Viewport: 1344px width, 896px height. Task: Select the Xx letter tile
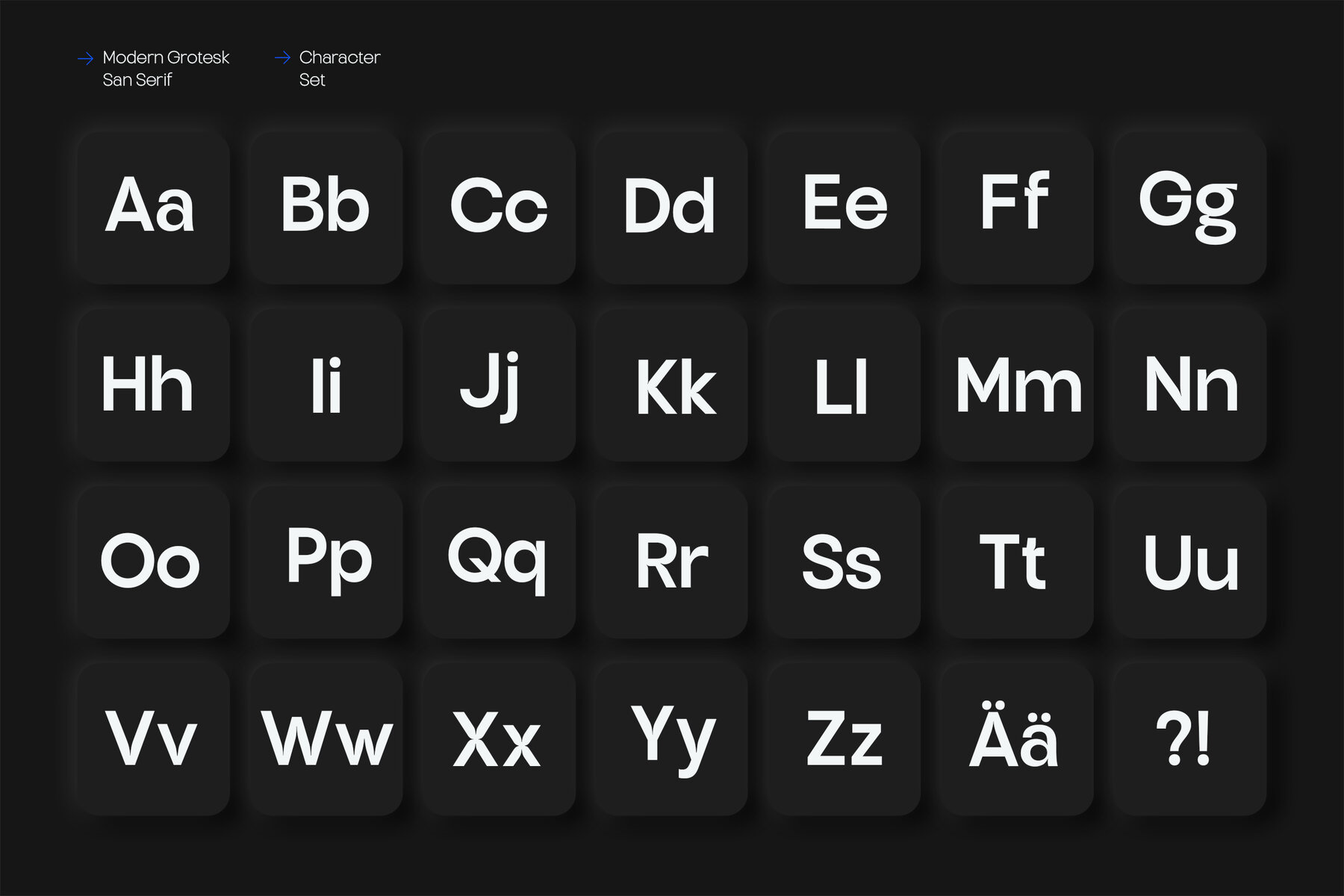(498, 739)
